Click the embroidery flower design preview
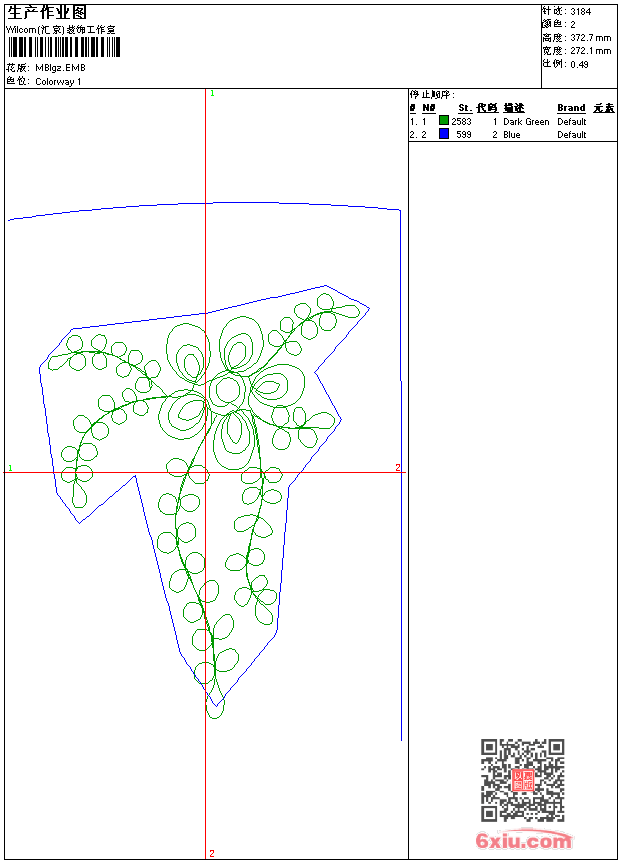Screen dimensions: 620x860 (x=204, y=472)
